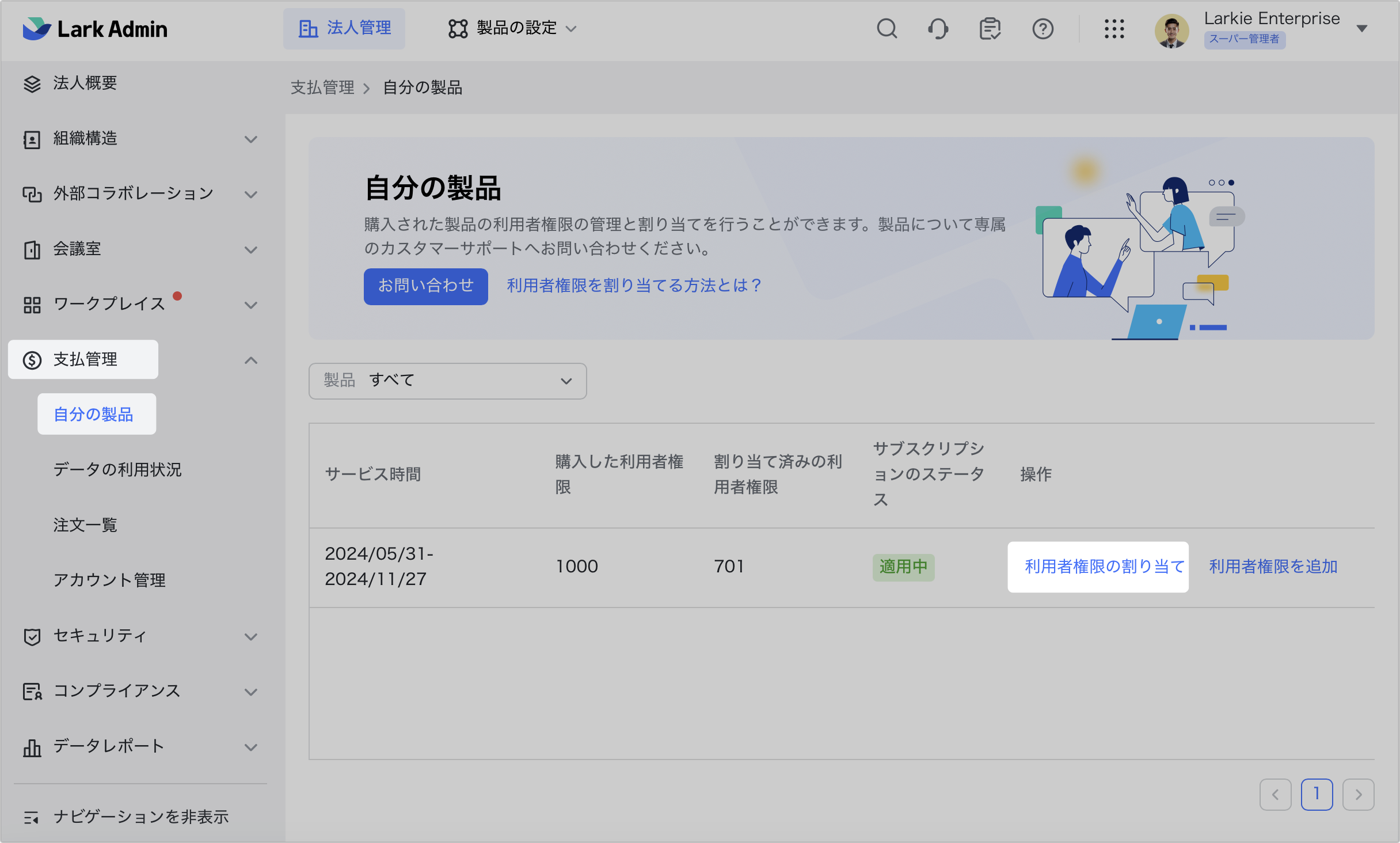Open the 製品の設定 top menu

click(512, 28)
